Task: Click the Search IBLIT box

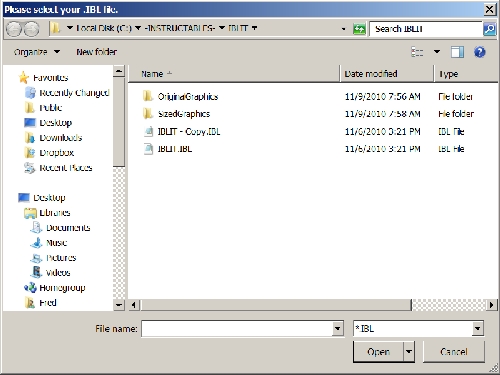Action: [426, 29]
